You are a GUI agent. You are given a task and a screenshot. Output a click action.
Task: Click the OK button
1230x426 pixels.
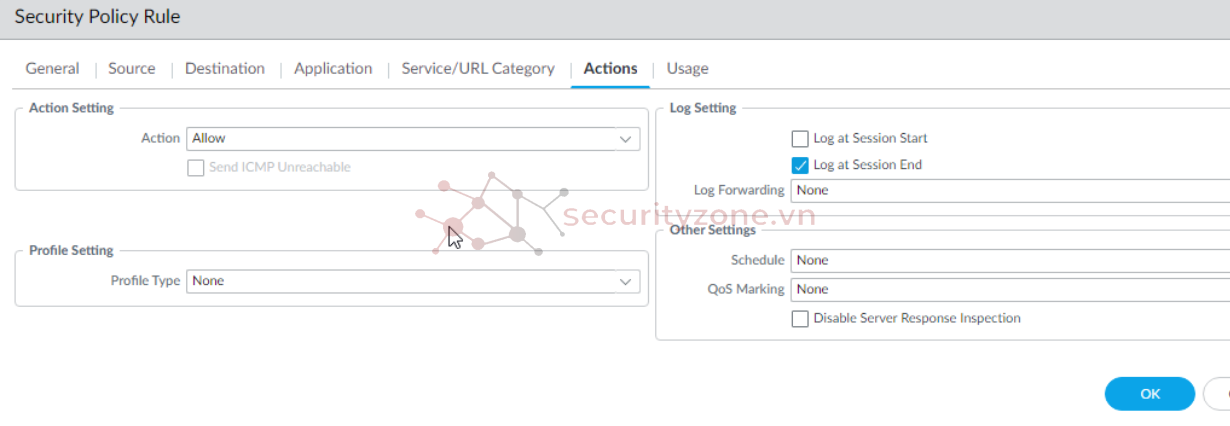pyautogui.click(x=1150, y=394)
